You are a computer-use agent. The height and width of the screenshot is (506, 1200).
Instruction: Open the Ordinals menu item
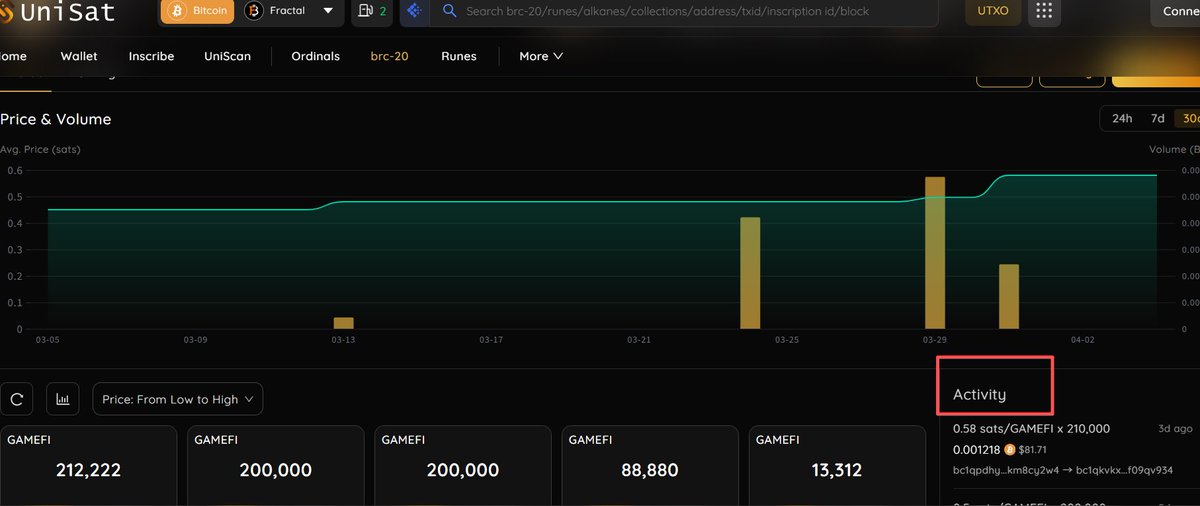[315, 56]
